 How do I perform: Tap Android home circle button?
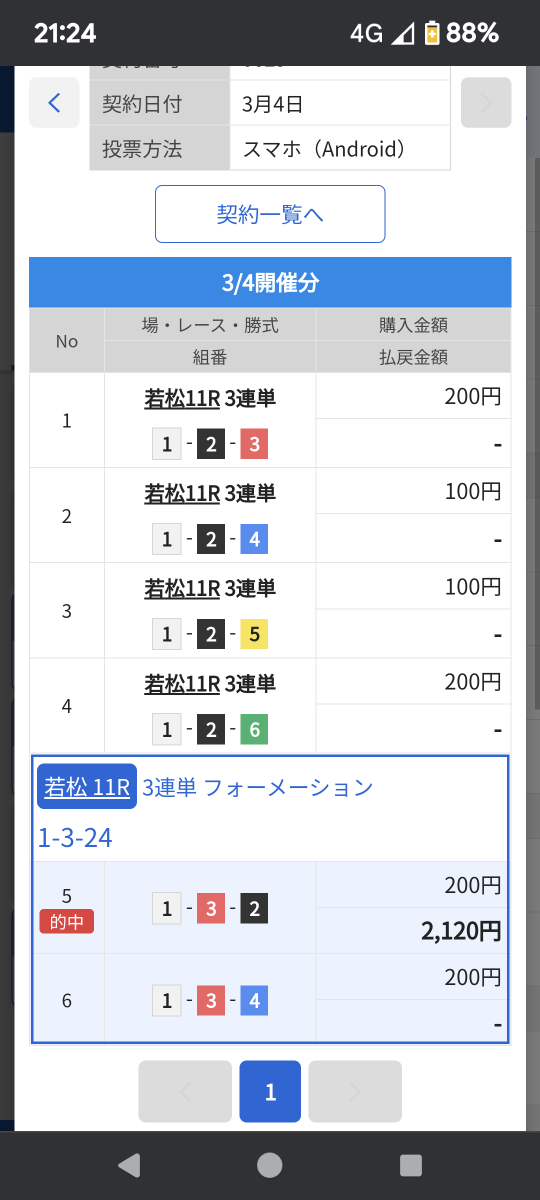pos(270,1165)
